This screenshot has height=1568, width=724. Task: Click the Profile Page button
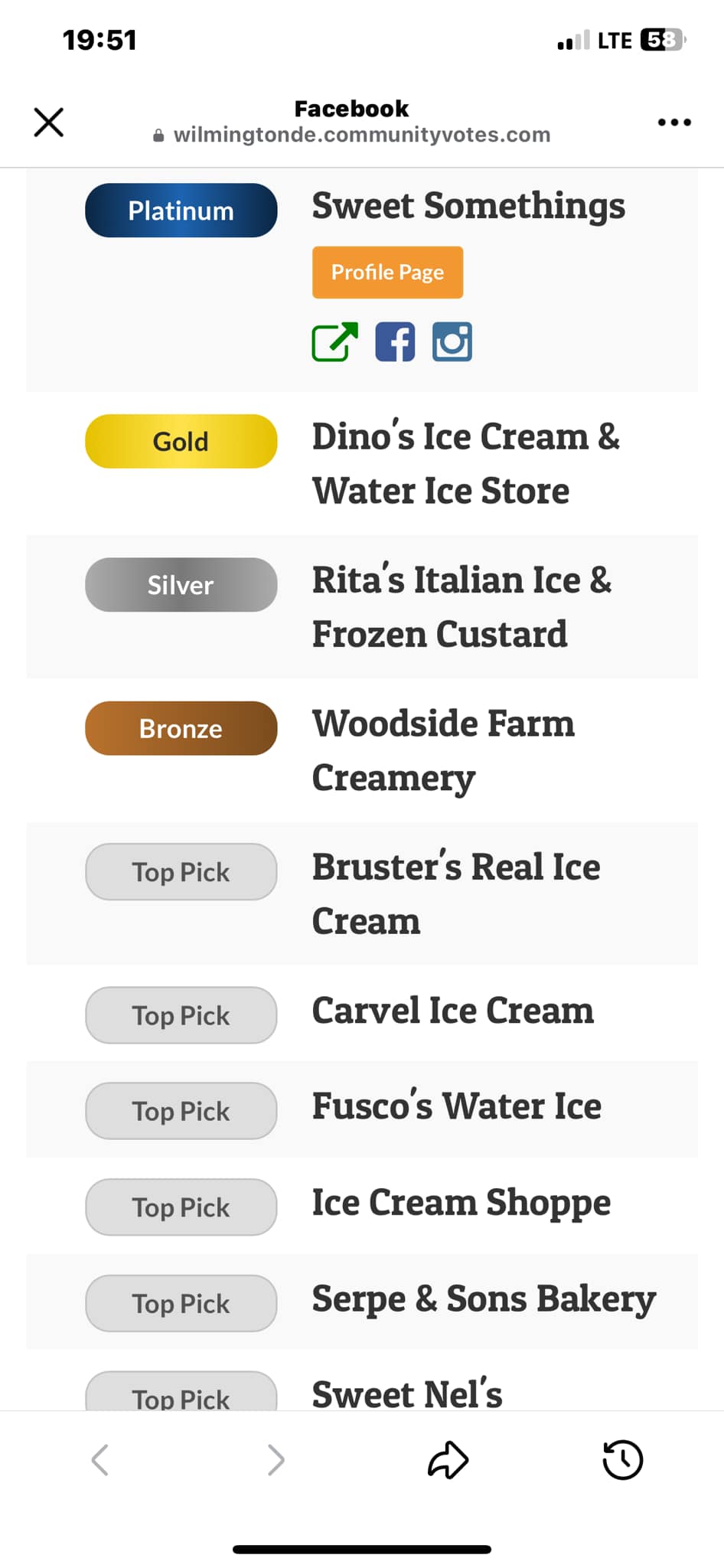pyautogui.click(x=387, y=273)
